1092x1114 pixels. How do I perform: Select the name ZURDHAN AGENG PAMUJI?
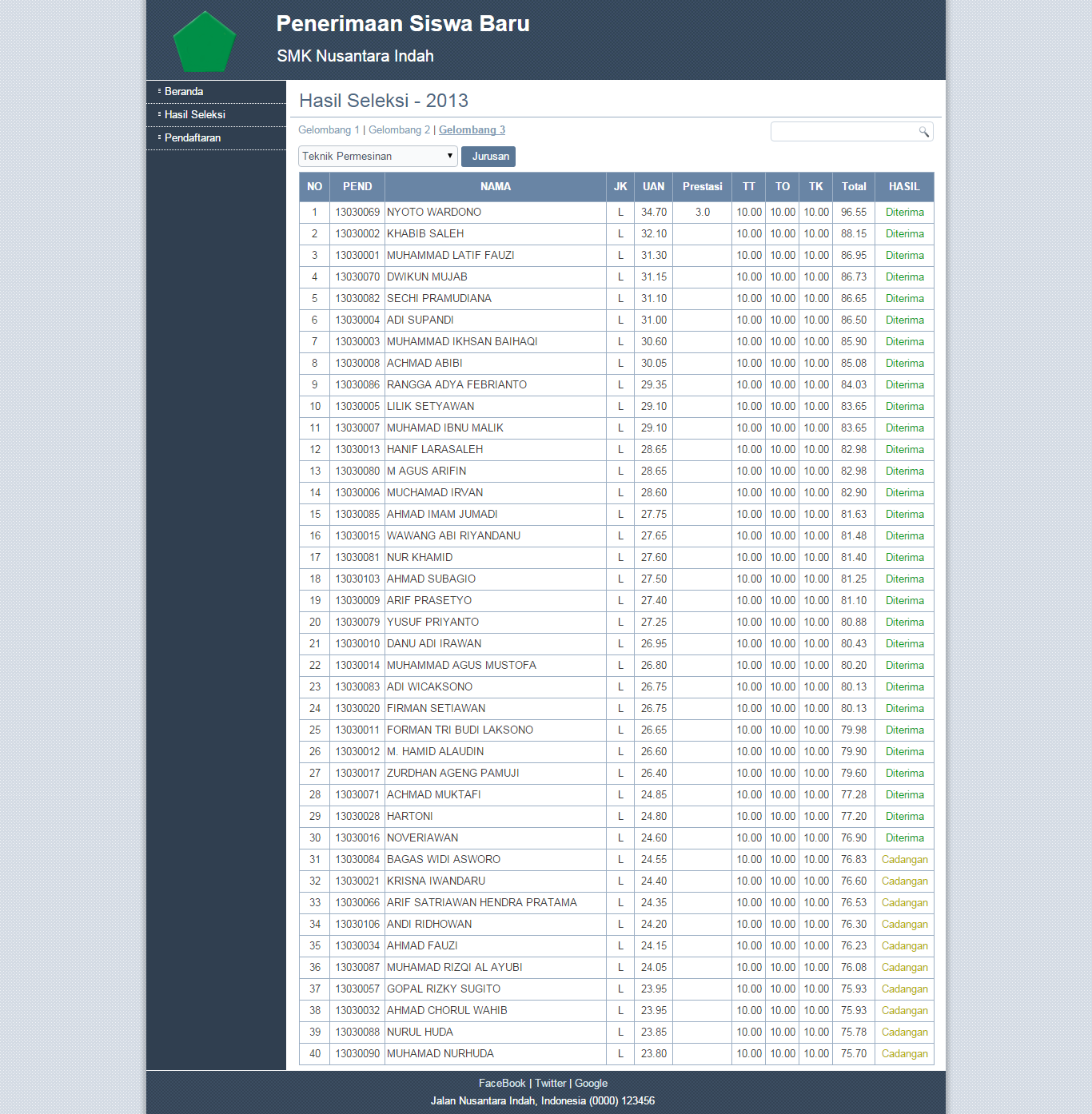pyautogui.click(x=453, y=773)
